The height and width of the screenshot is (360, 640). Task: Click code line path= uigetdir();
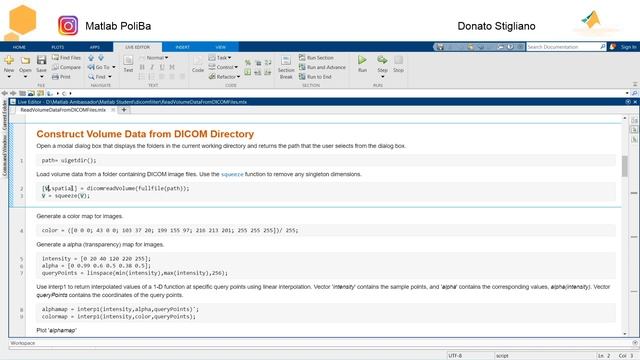click(69, 160)
